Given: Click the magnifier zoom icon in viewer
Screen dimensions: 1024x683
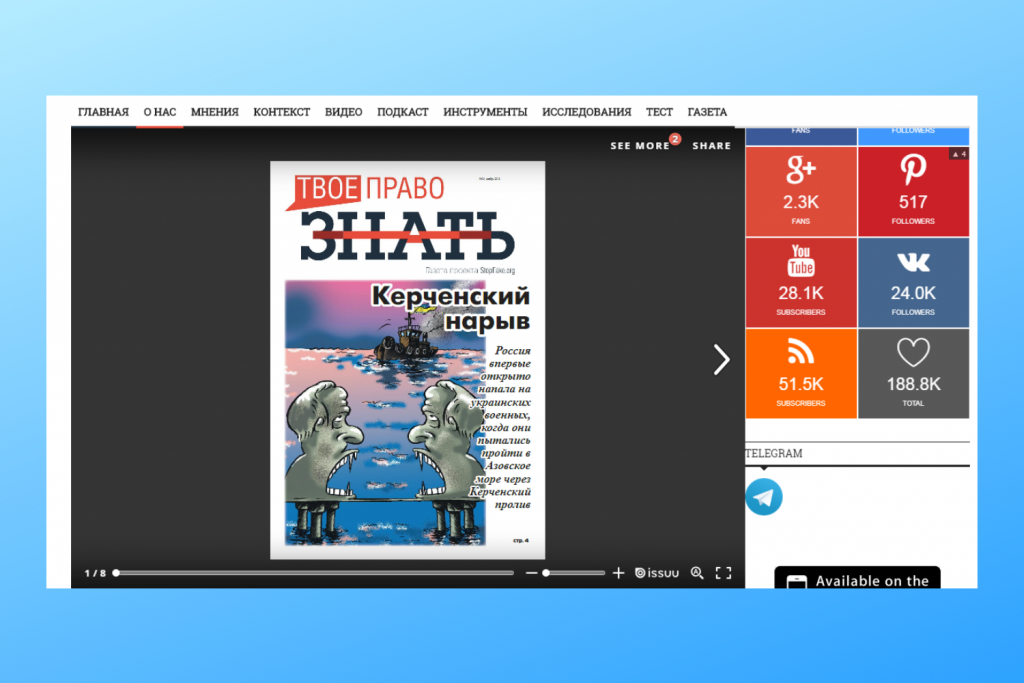Looking at the screenshot, I should tap(697, 573).
